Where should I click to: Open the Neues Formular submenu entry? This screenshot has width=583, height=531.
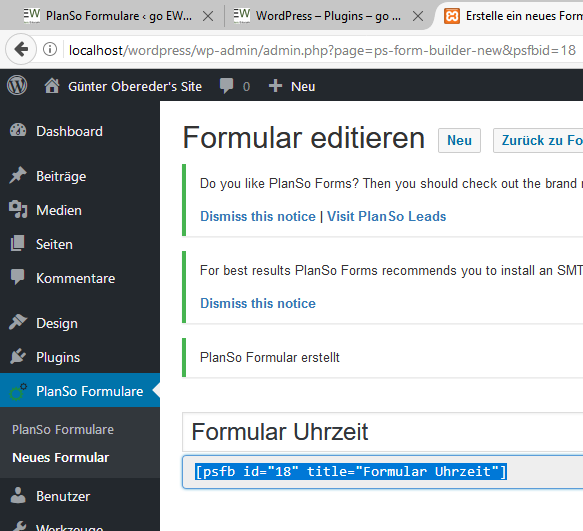tap(61, 457)
